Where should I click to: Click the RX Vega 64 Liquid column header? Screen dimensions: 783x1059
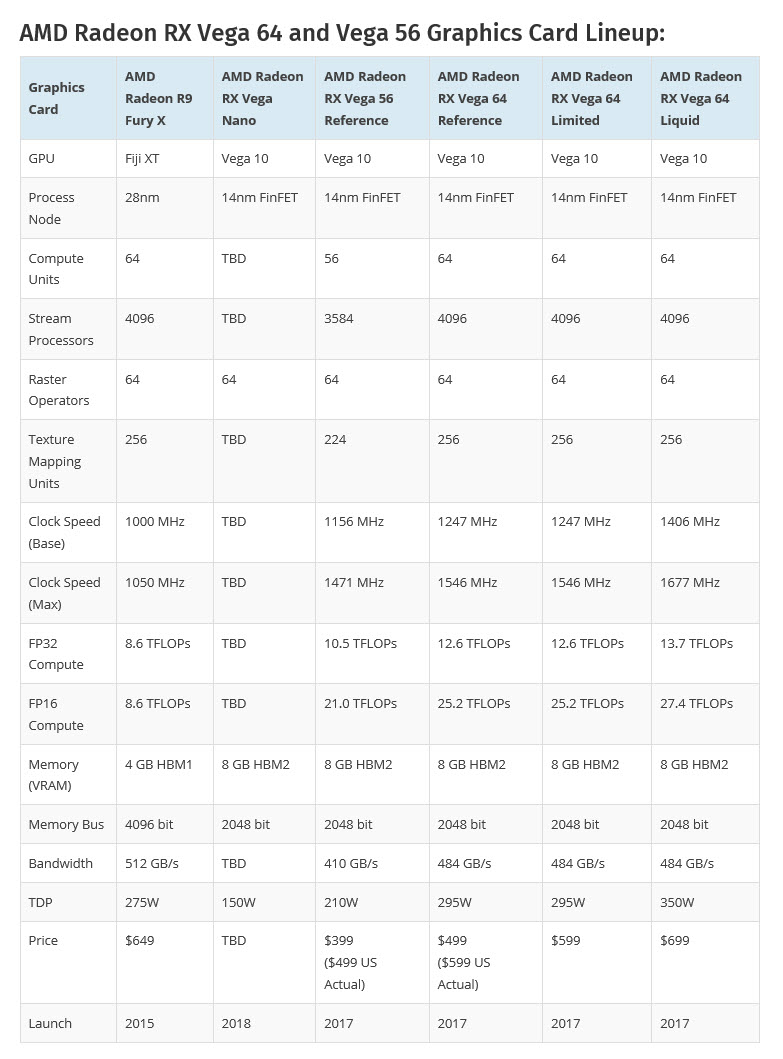(x=700, y=98)
